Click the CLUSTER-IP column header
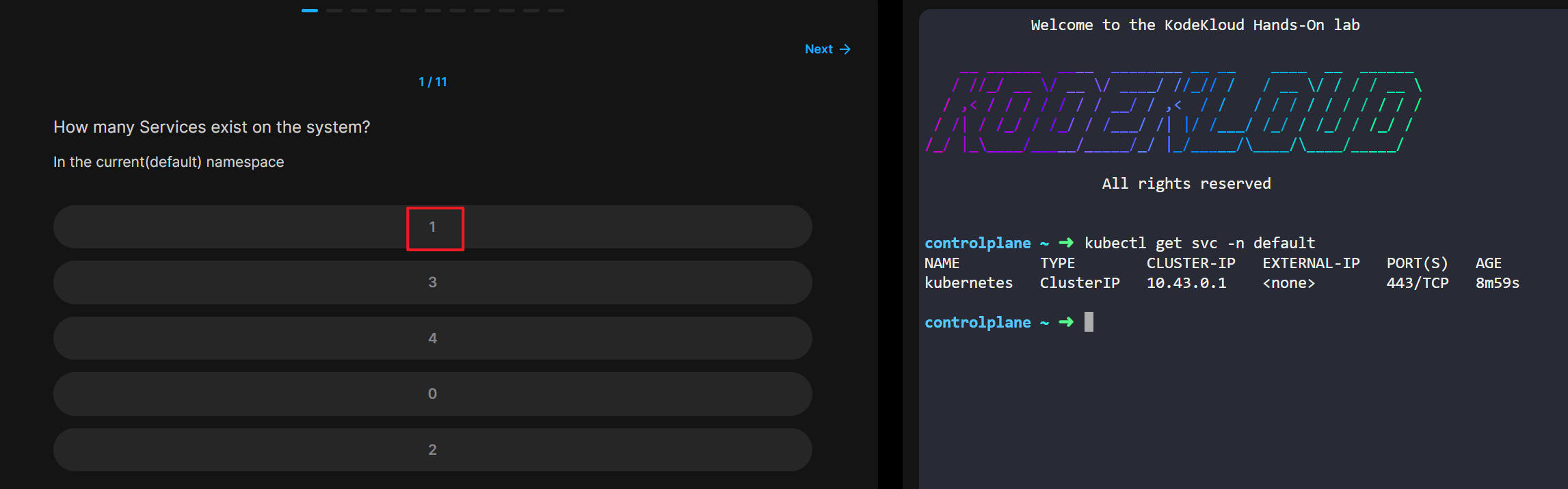This screenshot has height=489, width=1568. pos(1191,263)
